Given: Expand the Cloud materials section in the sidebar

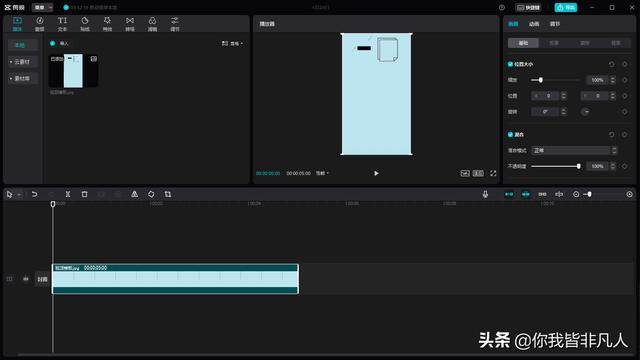Looking at the screenshot, I should coord(23,62).
